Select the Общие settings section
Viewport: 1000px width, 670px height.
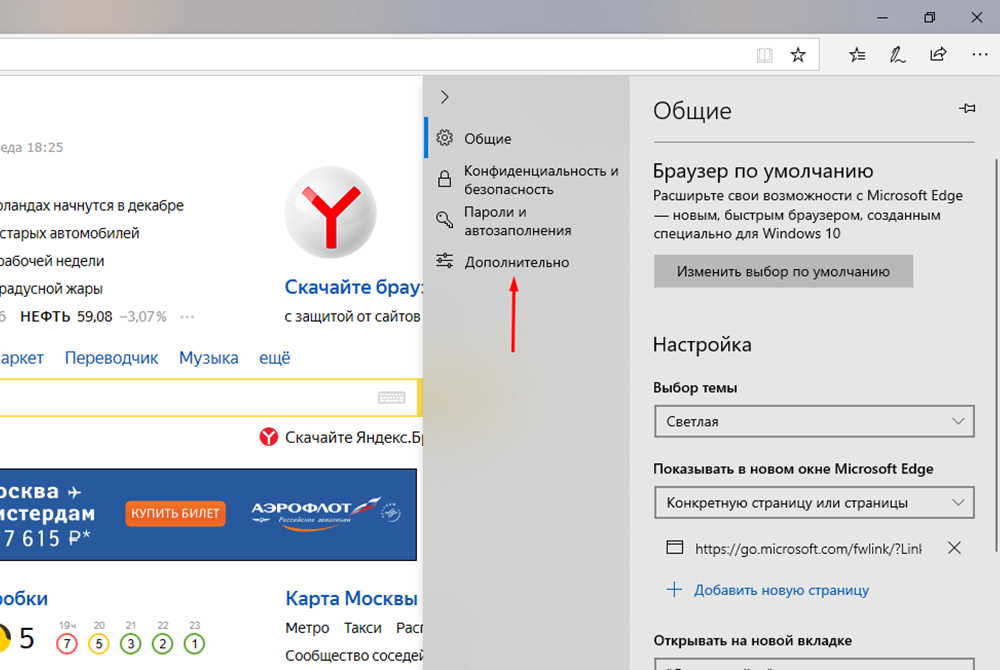[487, 139]
